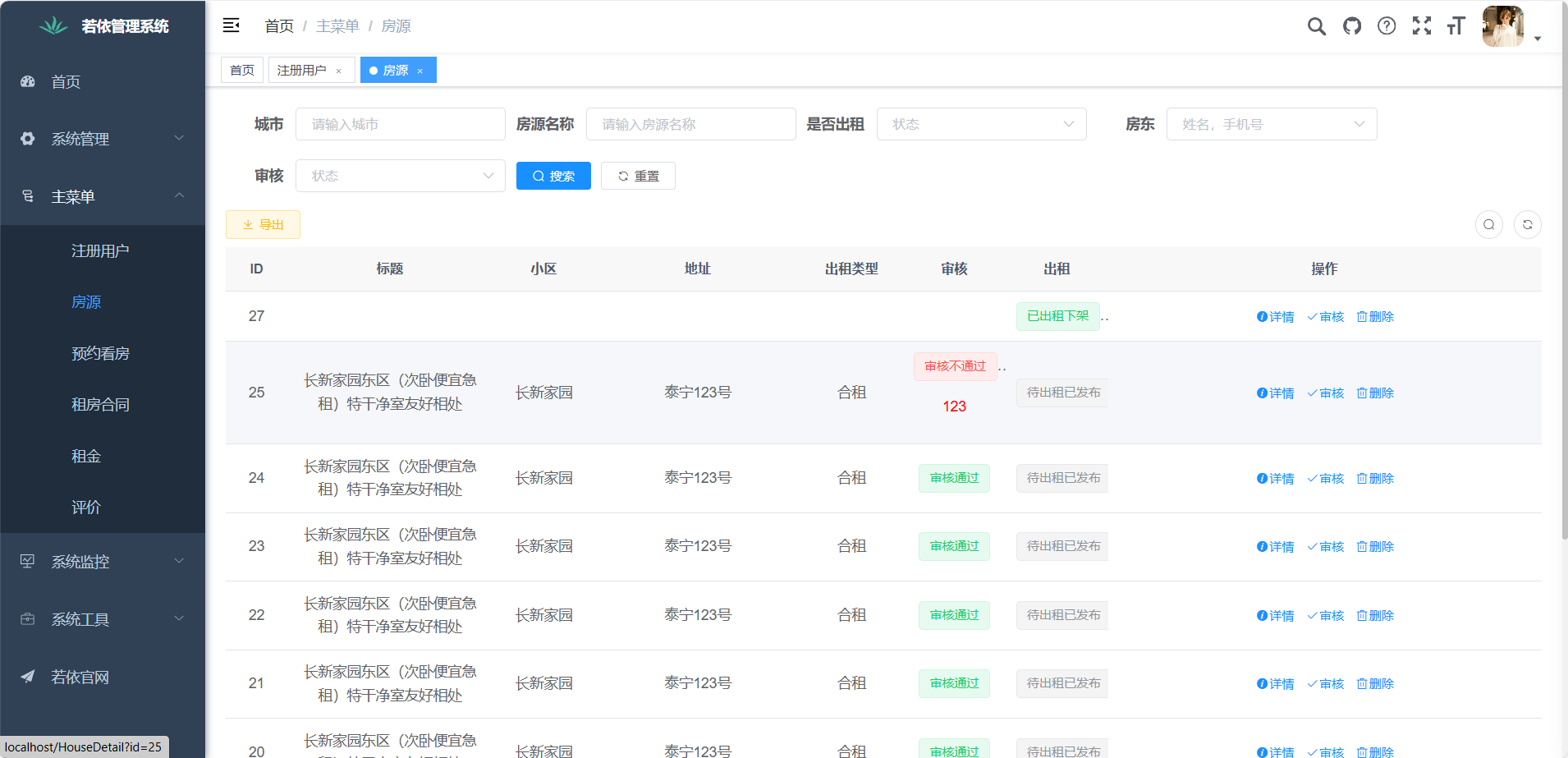Open the font size layout icon

[1456, 26]
